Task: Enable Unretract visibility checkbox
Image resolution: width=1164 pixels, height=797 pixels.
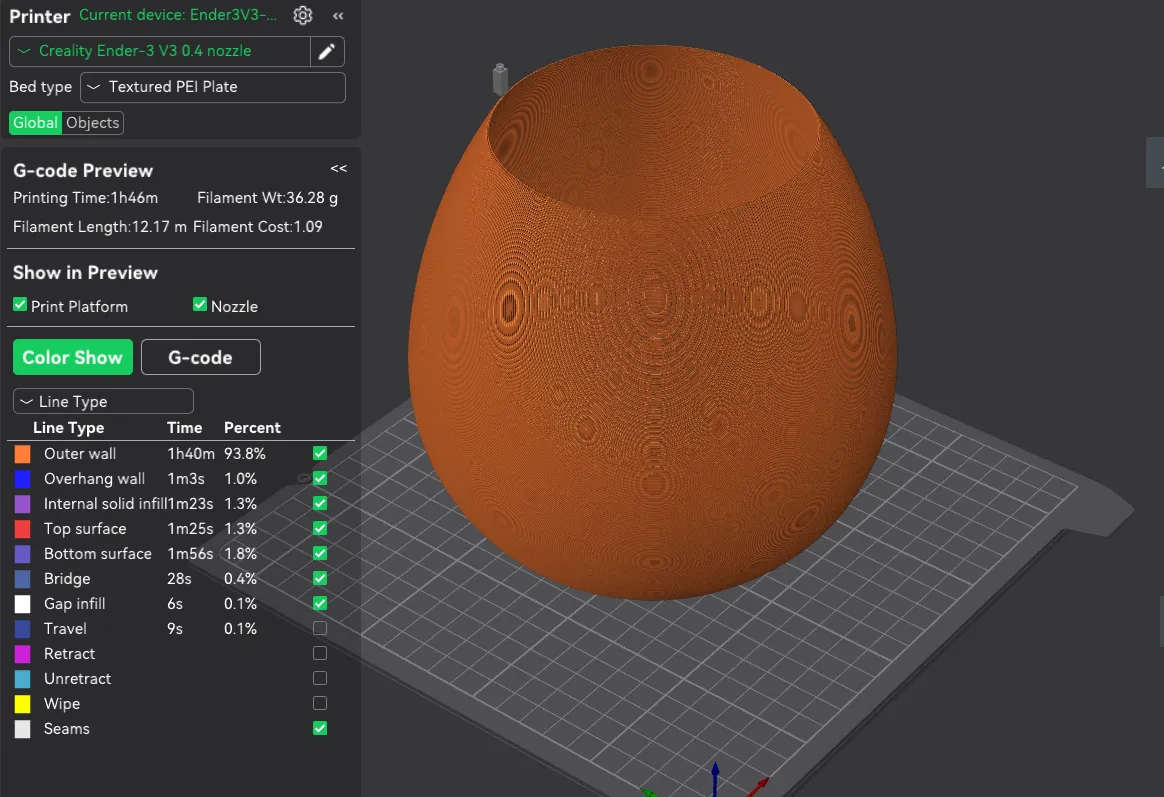Action: point(320,678)
